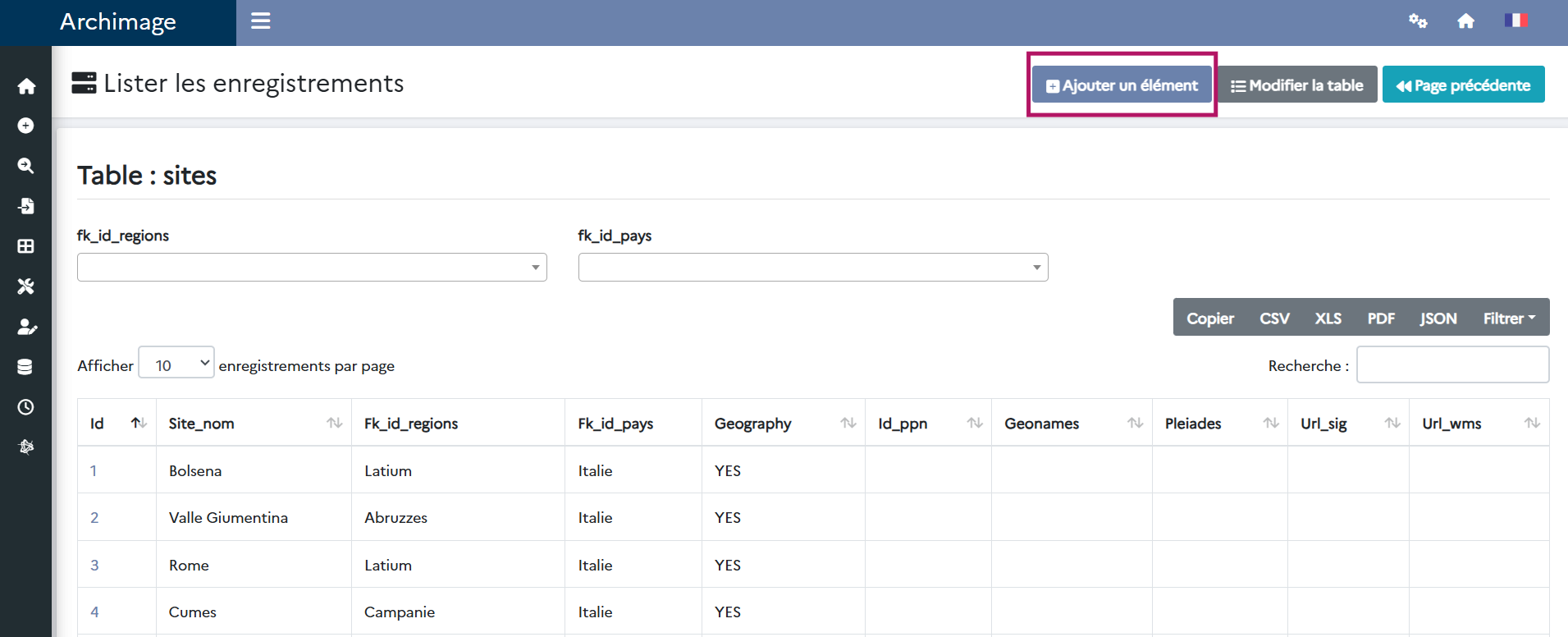This screenshot has height=637, width=1568.
Task: Open the table grid icon in sidebar
Action: pyautogui.click(x=25, y=246)
